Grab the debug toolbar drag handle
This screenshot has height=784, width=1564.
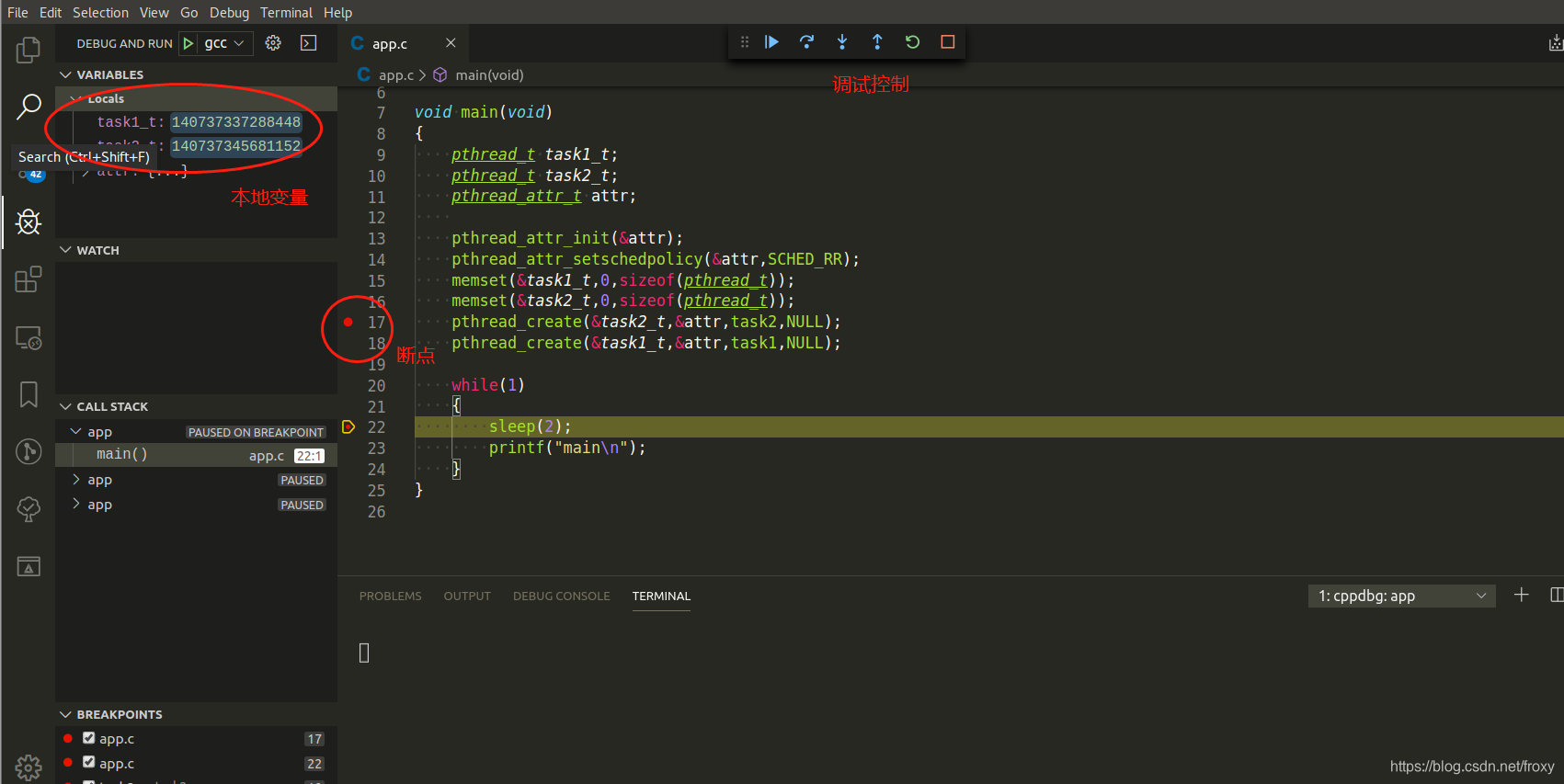(x=745, y=42)
